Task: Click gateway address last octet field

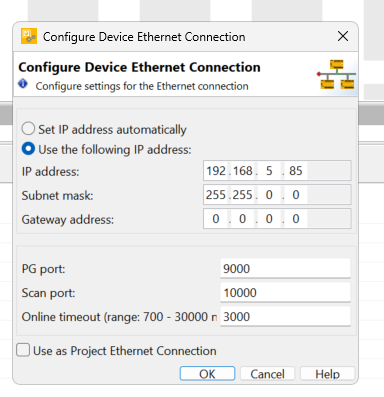Action: 296,219
